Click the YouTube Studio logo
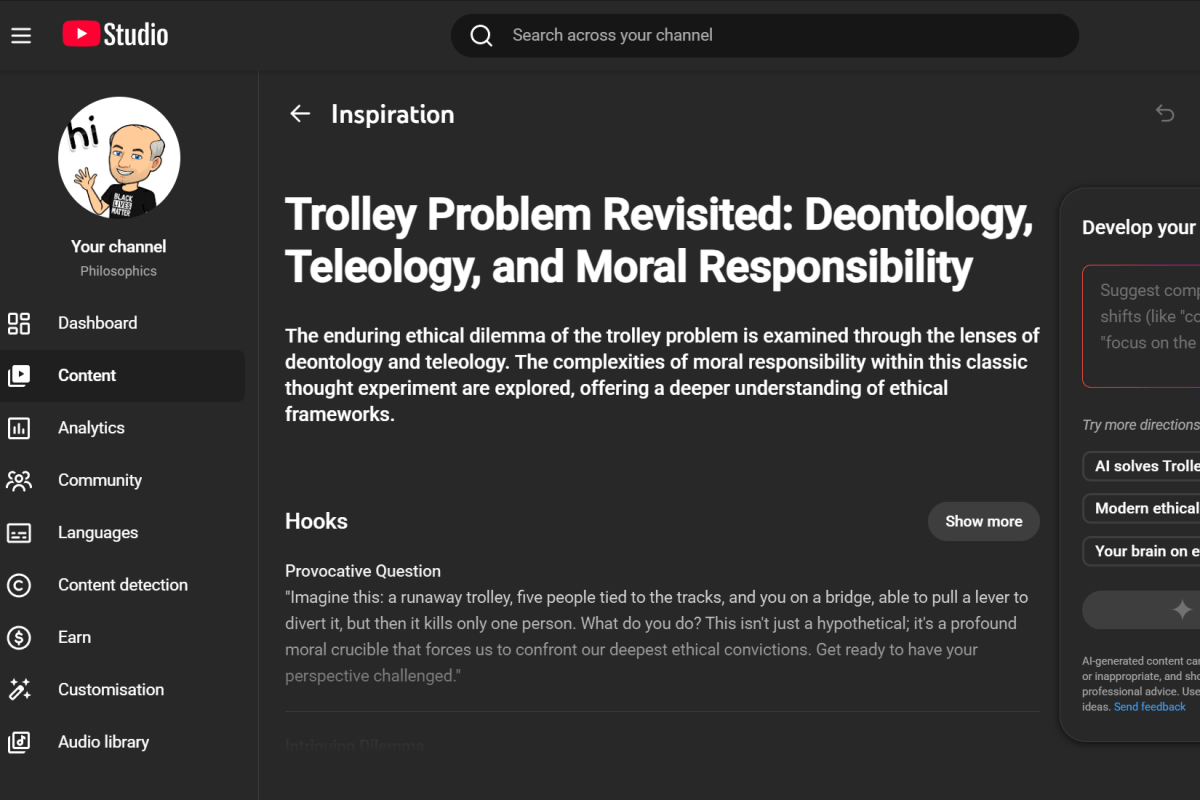The width and height of the screenshot is (1200, 800). [115, 35]
